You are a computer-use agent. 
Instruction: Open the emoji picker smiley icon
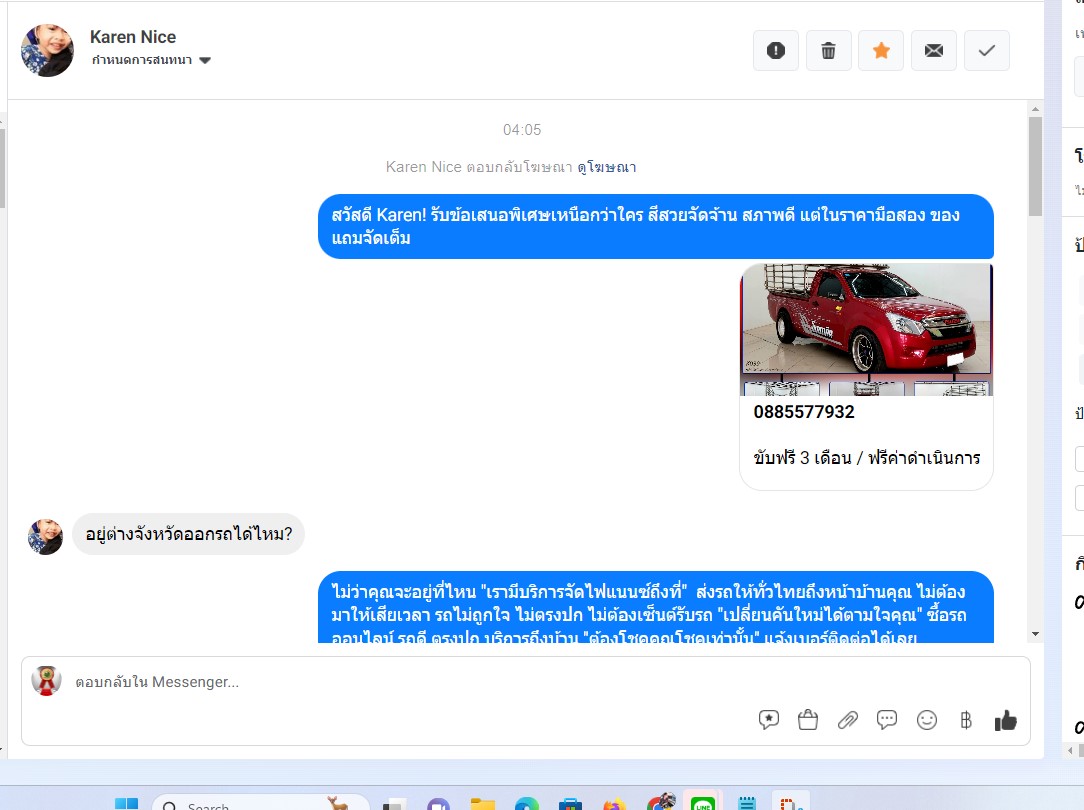[926, 720]
